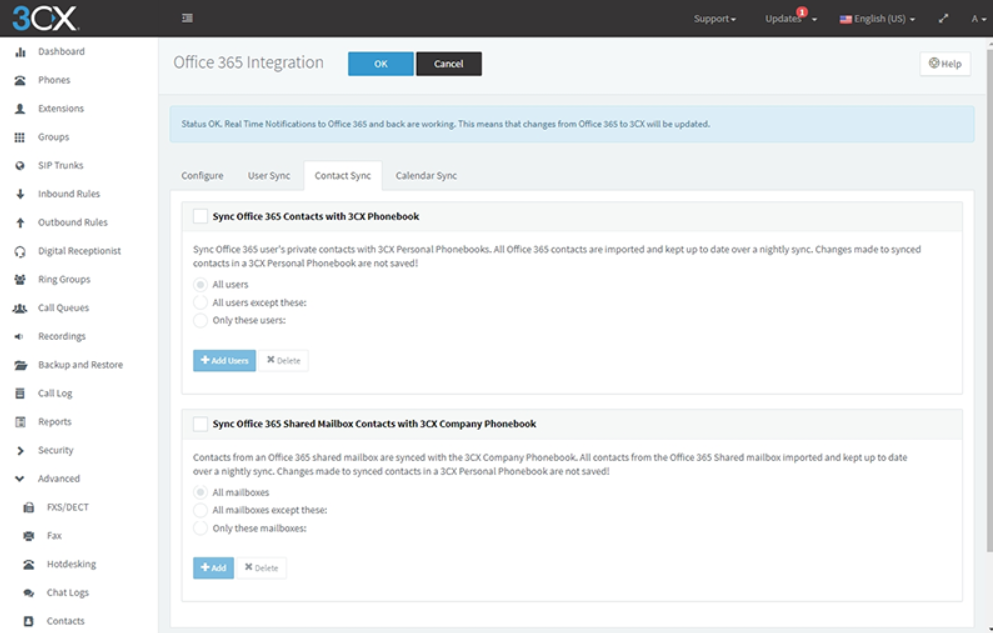Screen dimensions: 993x633
Task: Click the 3CX logo
Action: click(x=45, y=18)
